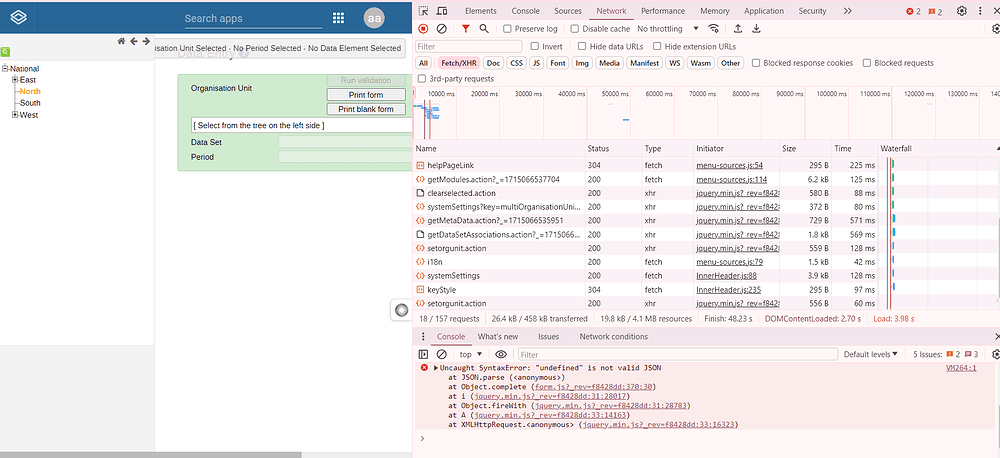Check Hide data URLs
The width and height of the screenshot is (1000, 458).
582,47
